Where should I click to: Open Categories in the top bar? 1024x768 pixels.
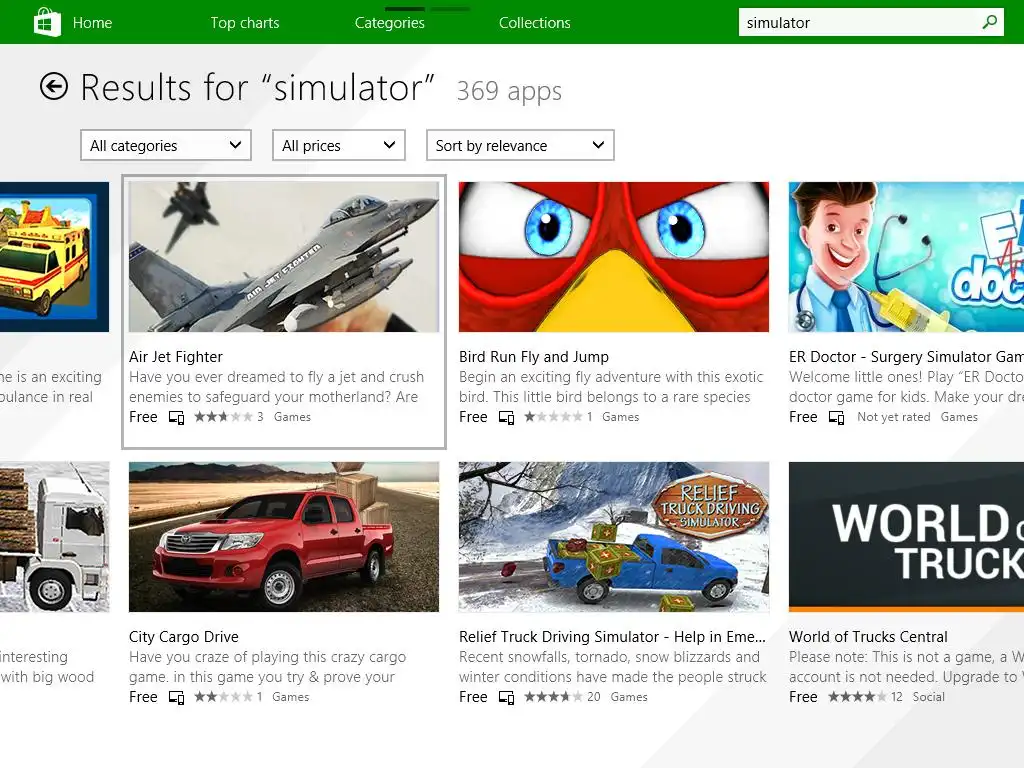tap(390, 23)
